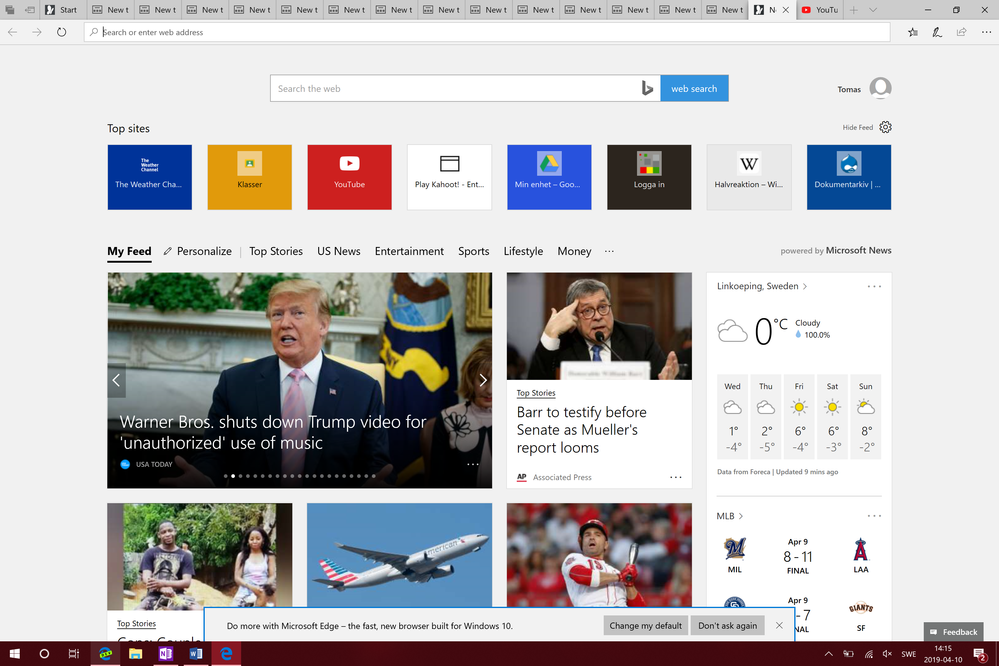Open the Logga in top site tile
999x666 pixels.
coord(649,177)
